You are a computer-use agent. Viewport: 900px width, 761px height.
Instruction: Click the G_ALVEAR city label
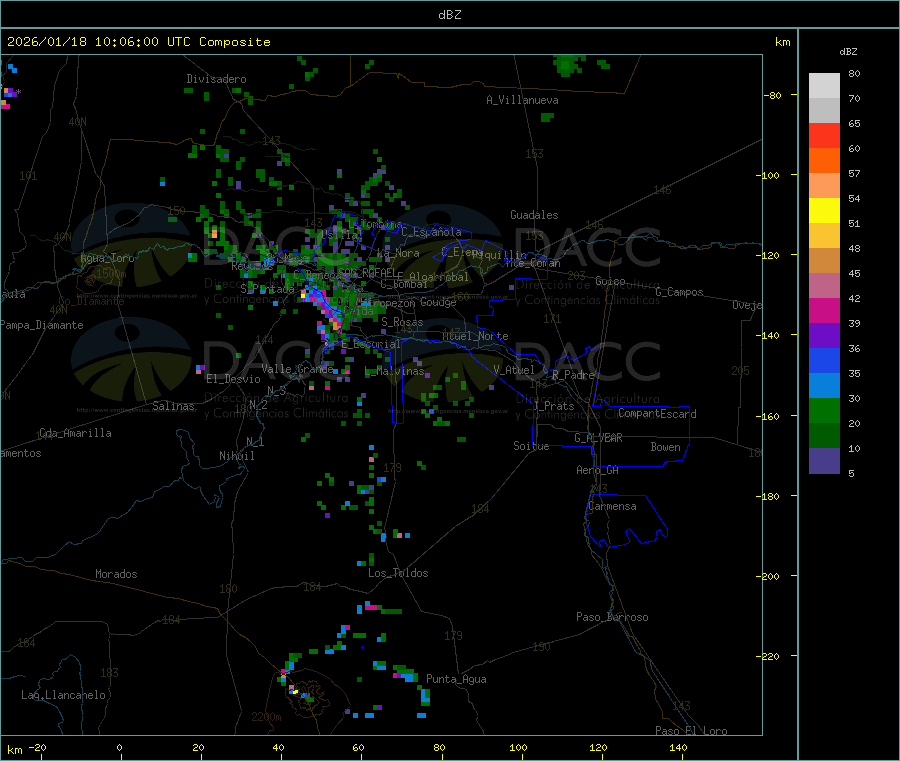(598, 437)
